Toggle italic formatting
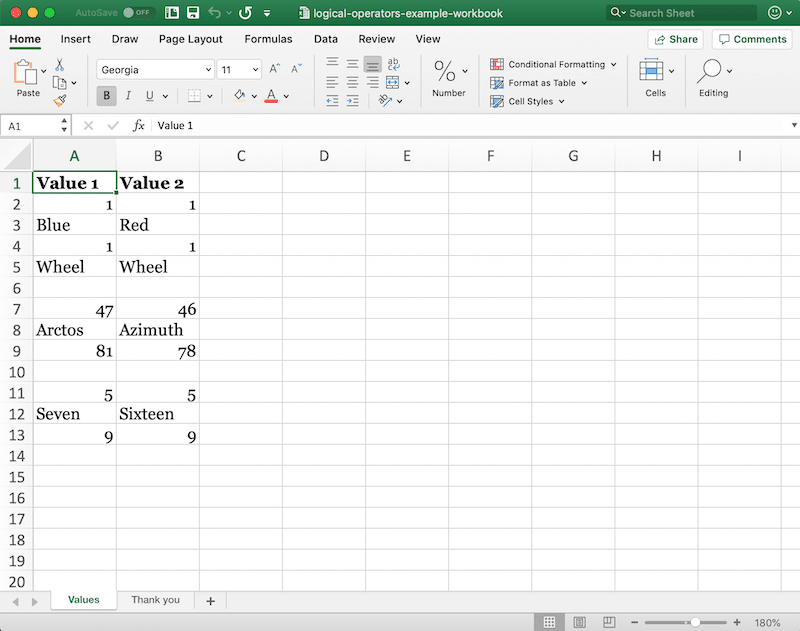Image resolution: width=800 pixels, height=631 pixels. [129, 95]
